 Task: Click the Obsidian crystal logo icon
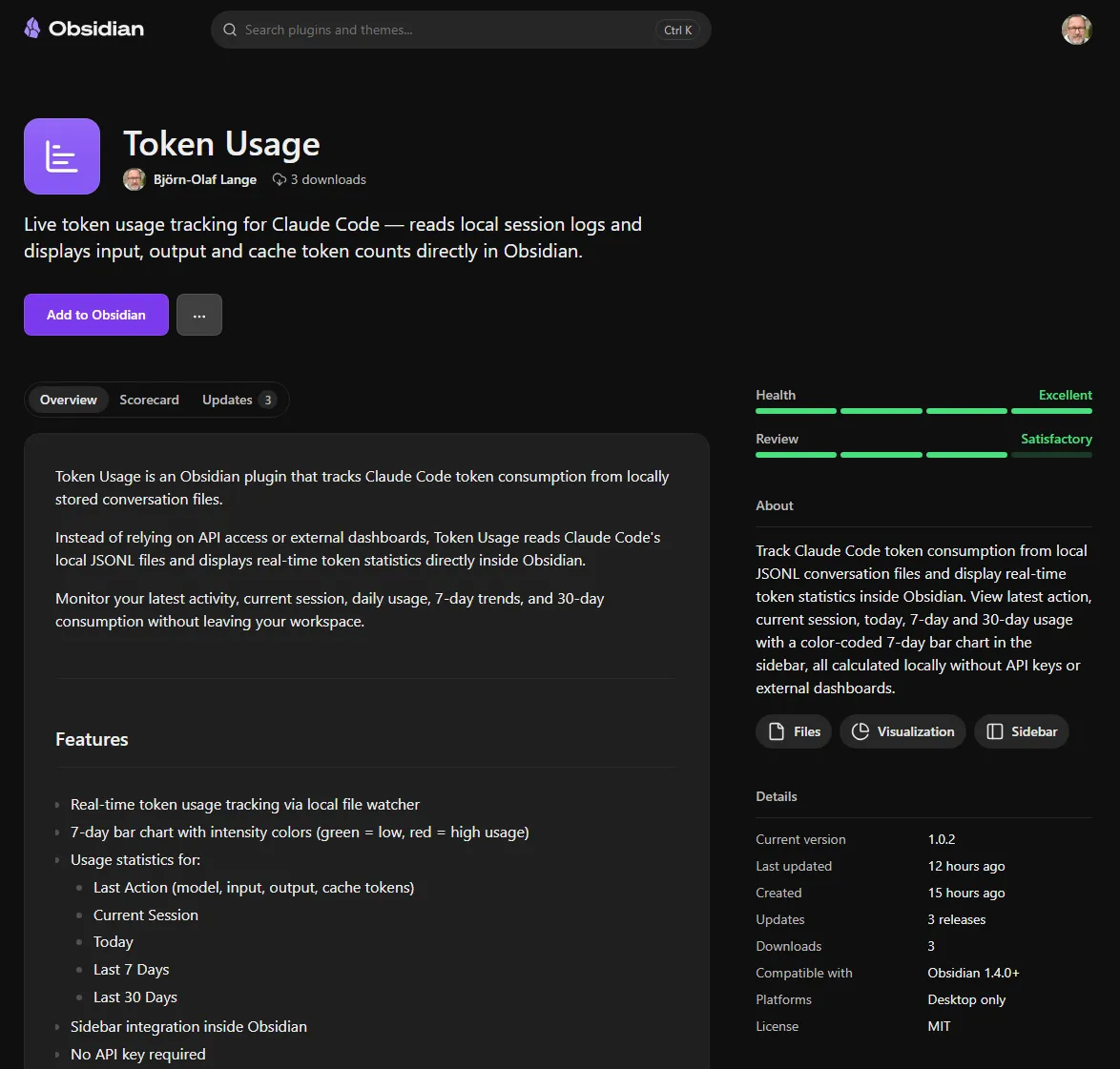pos(32,29)
